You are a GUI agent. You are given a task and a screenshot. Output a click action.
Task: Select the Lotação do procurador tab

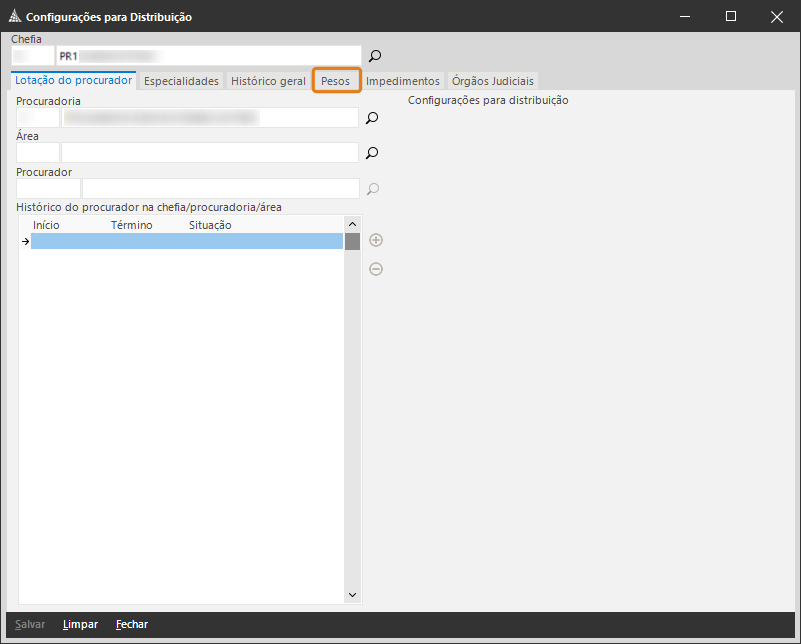[74, 81]
